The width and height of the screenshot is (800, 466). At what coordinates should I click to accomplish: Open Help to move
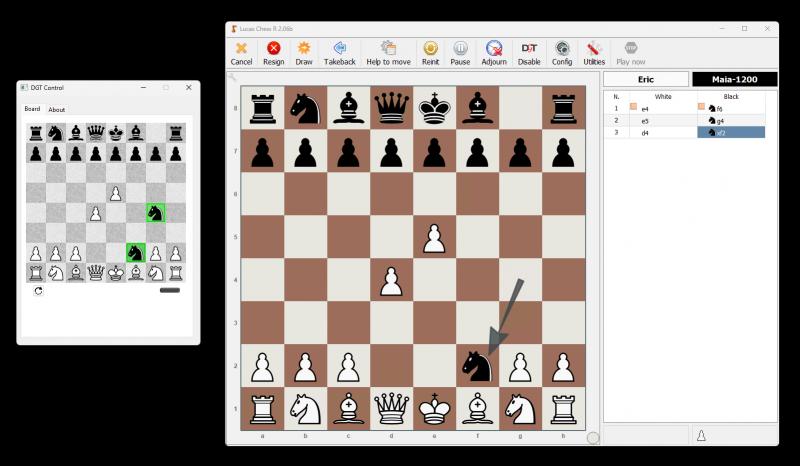click(x=388, y=52)
